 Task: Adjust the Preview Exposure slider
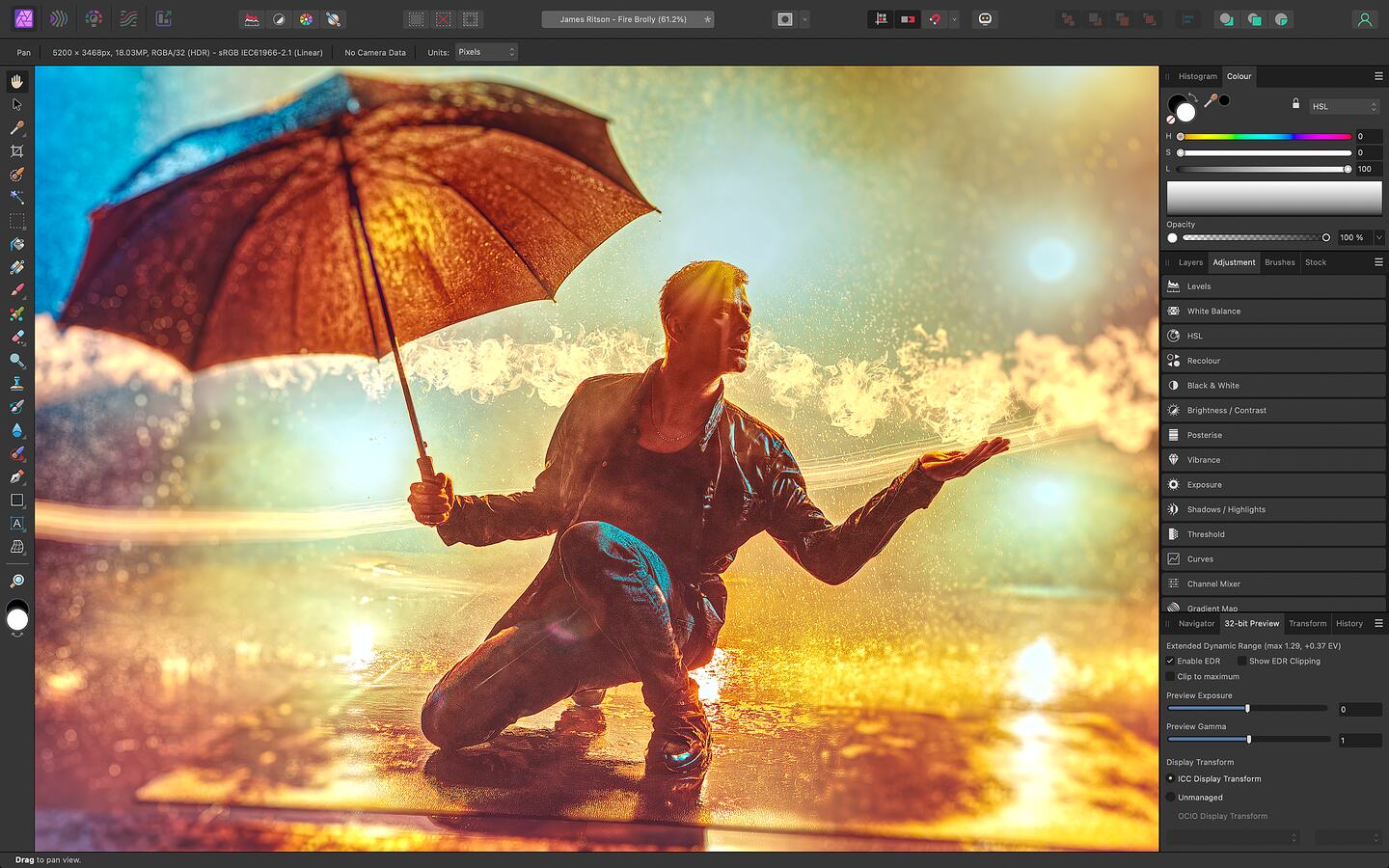coord(1247,709)
